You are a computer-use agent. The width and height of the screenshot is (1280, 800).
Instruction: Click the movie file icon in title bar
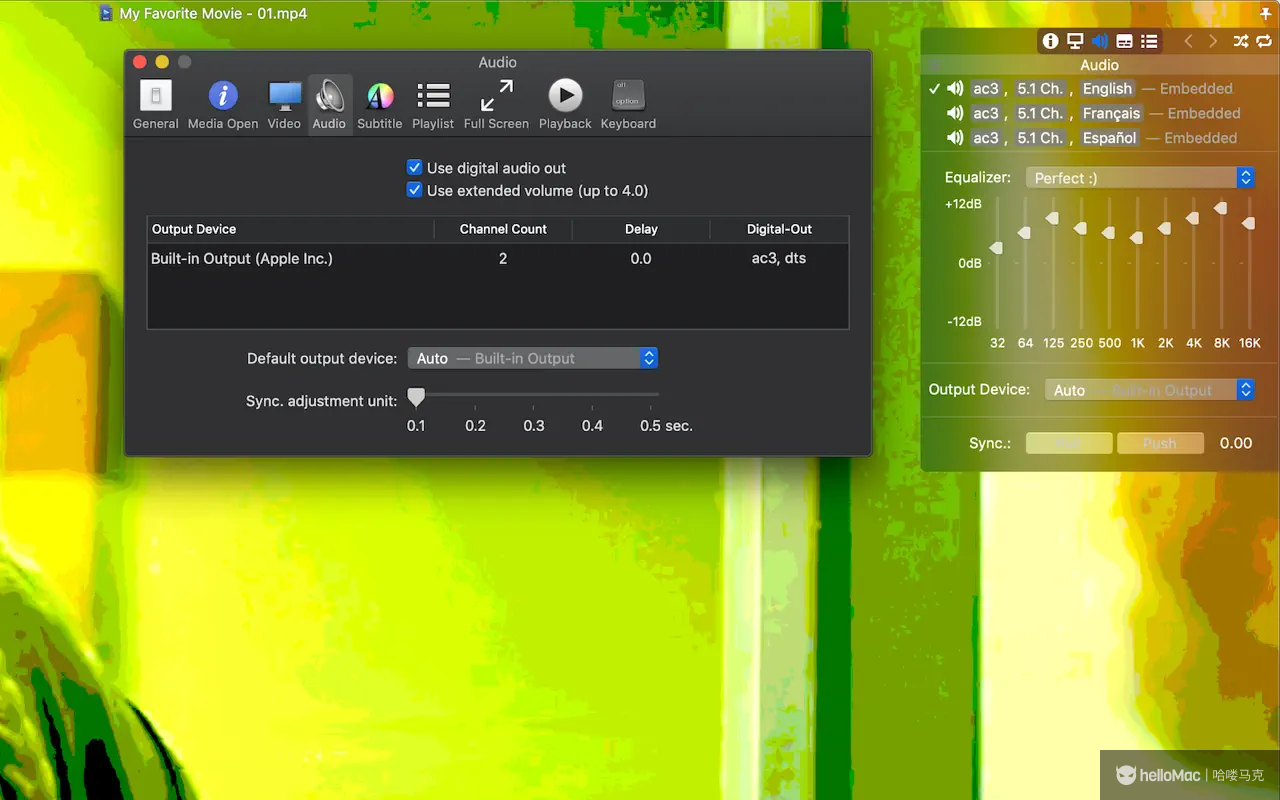tap(106, 13)
